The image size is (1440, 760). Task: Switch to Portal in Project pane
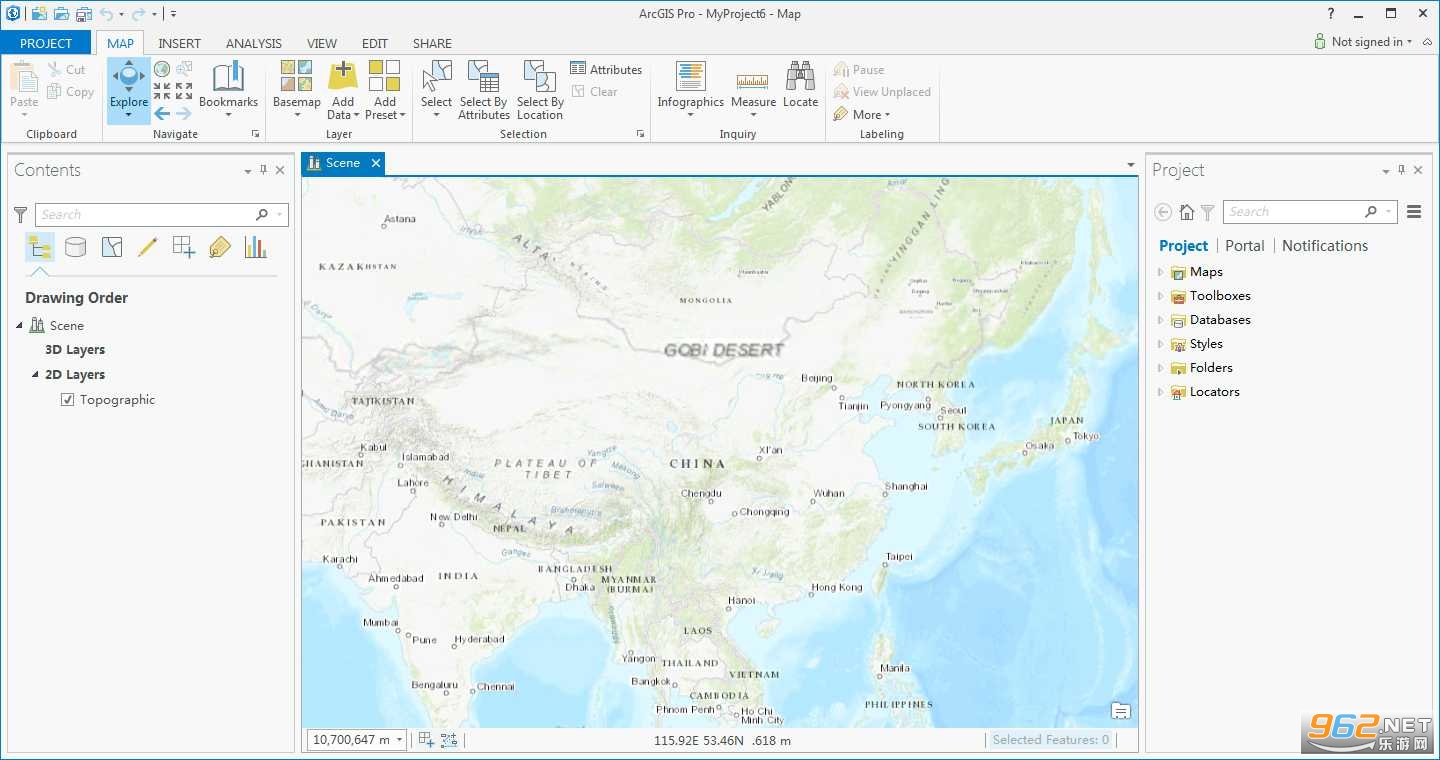point(1244,246)
